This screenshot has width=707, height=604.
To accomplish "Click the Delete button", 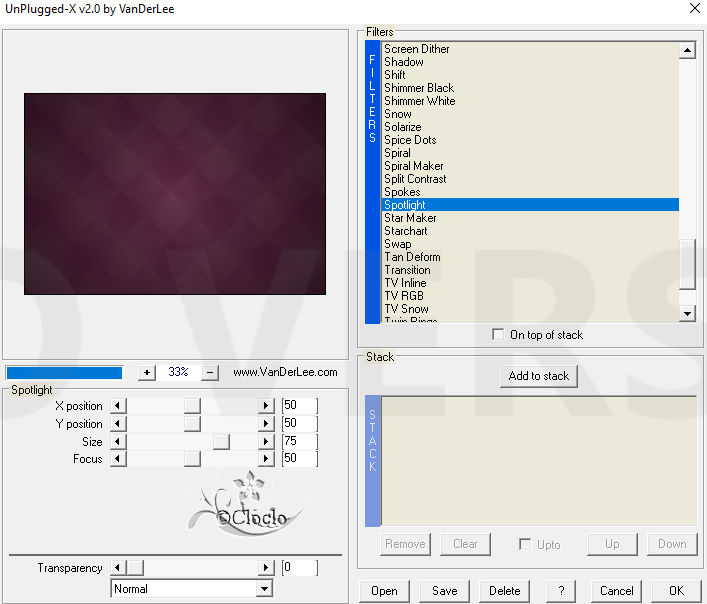I will (505, 591).
